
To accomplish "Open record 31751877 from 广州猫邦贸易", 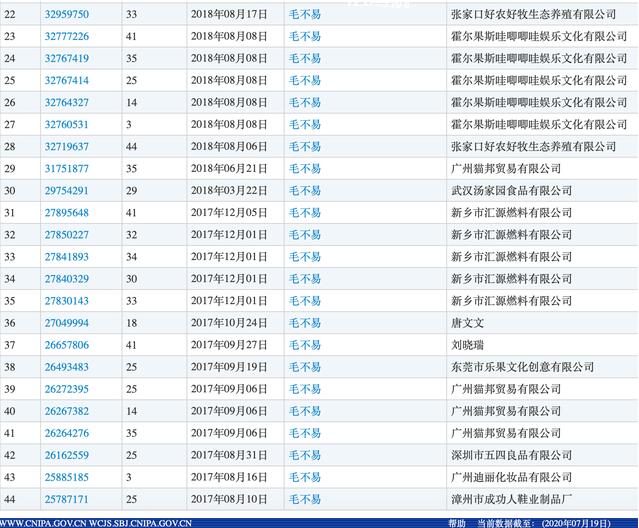I will [x=67, y=169].
